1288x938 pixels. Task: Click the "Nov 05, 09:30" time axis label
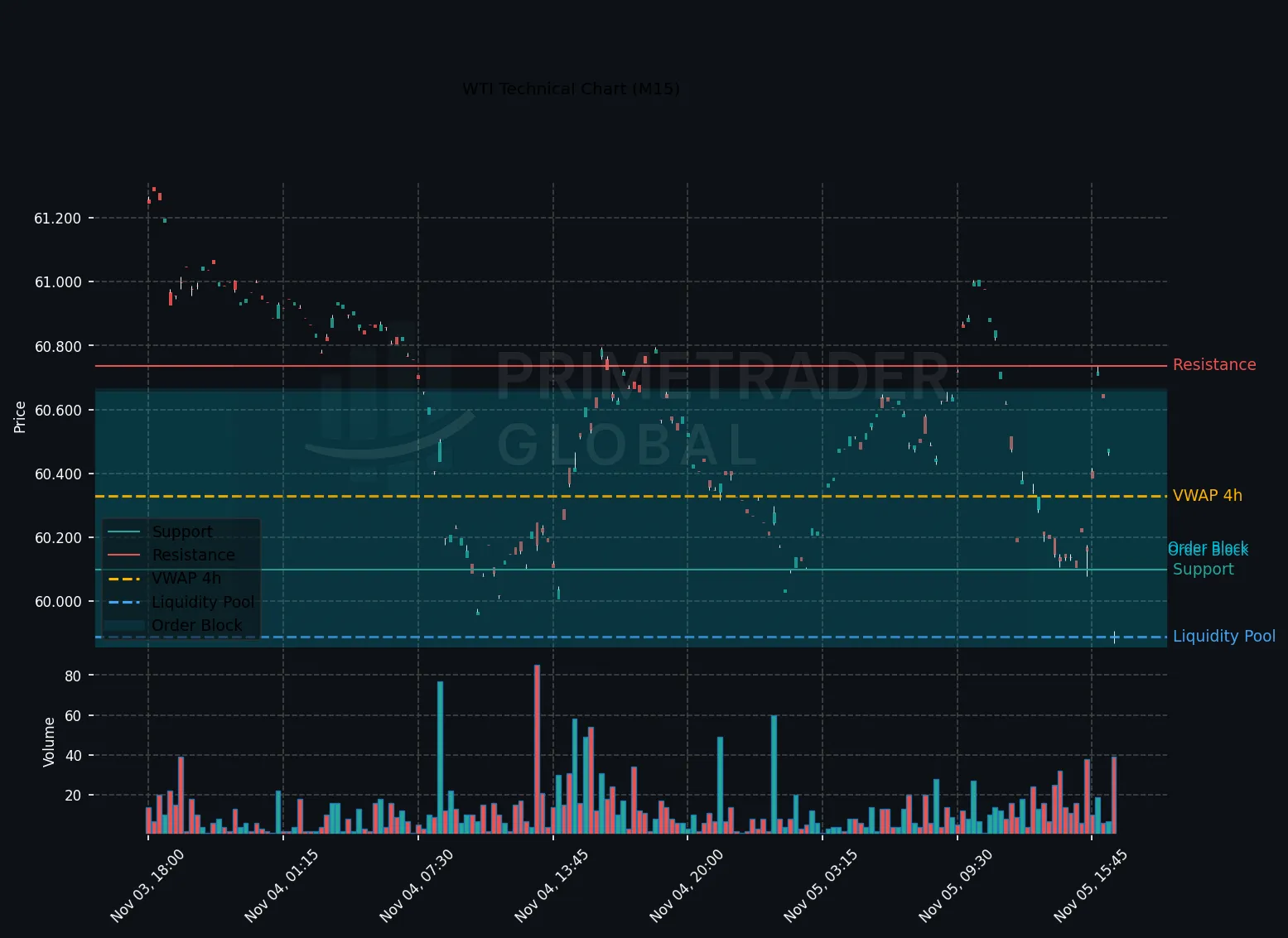click(956, 886)
